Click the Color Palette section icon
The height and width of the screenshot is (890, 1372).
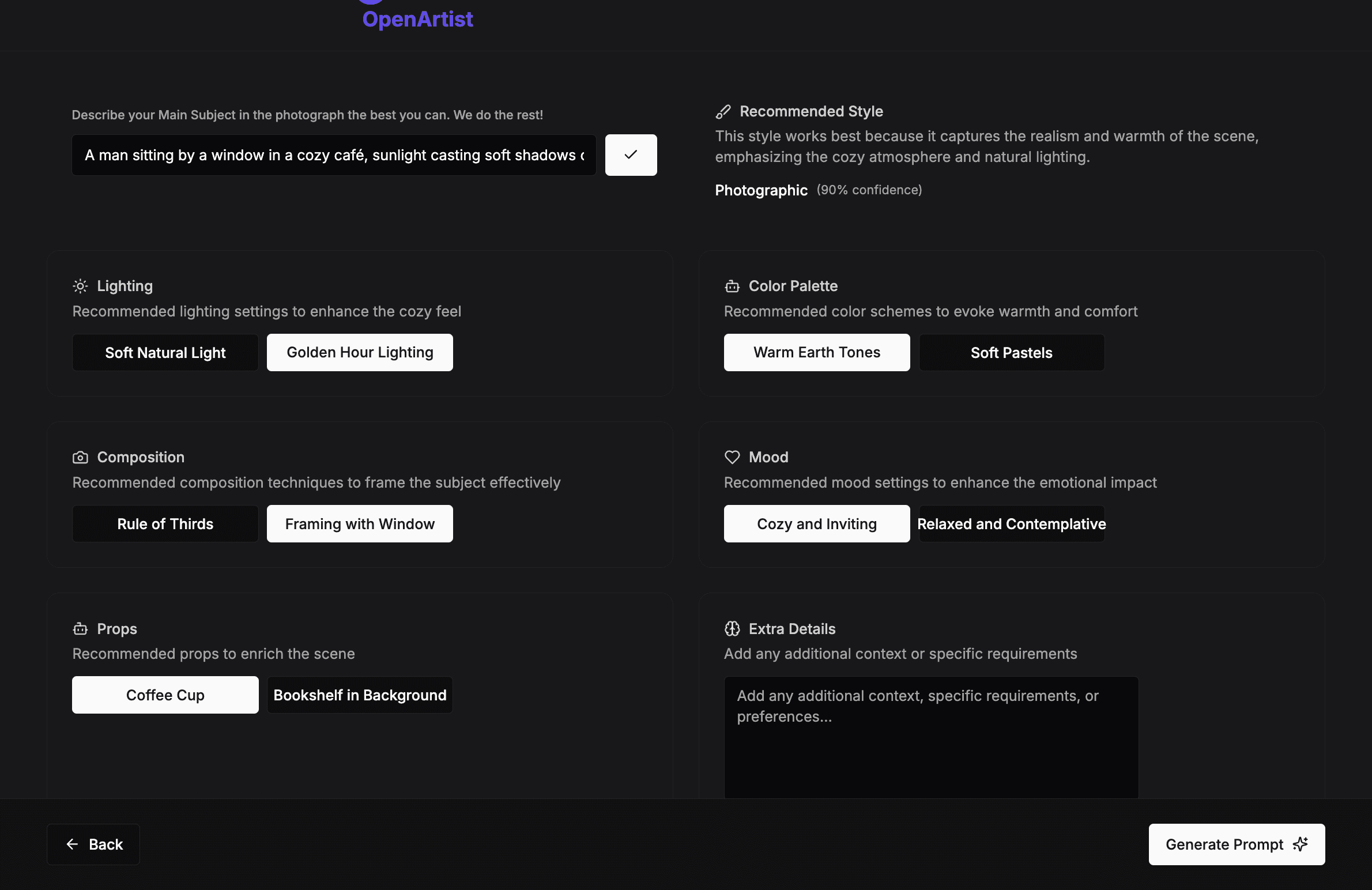pos(732,286)
